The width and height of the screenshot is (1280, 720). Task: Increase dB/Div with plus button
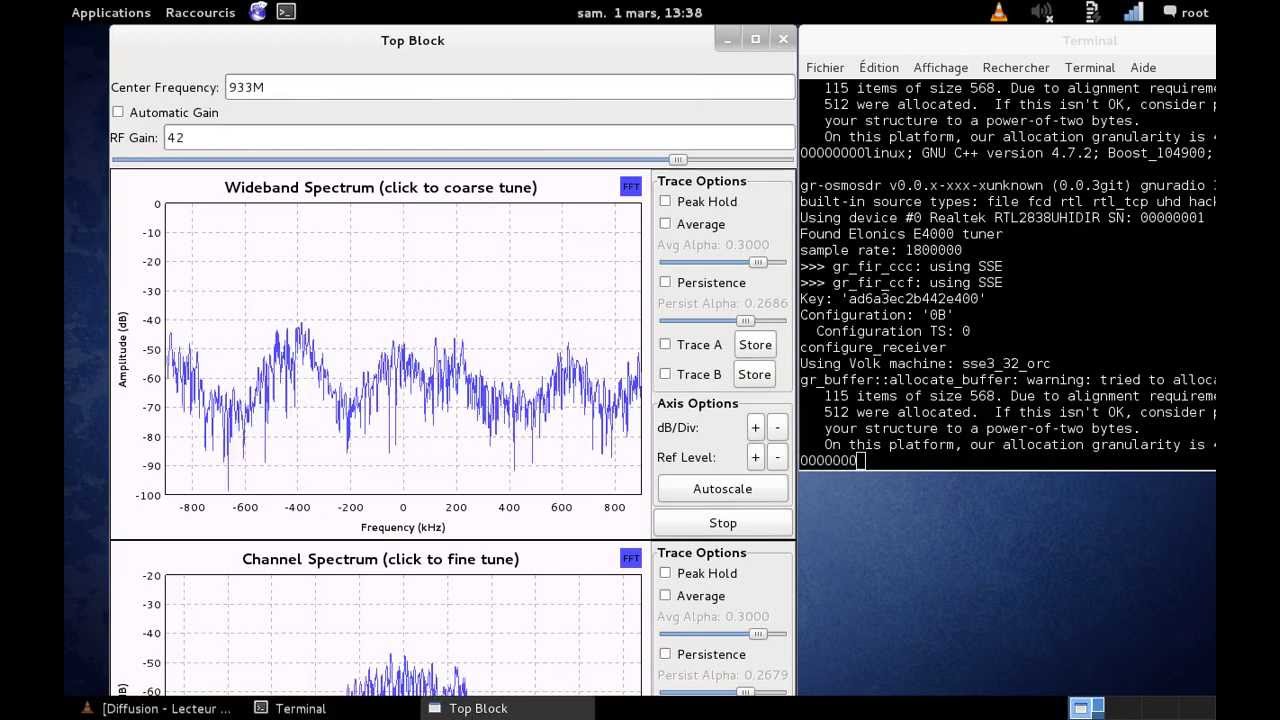[x=755, y=428]
